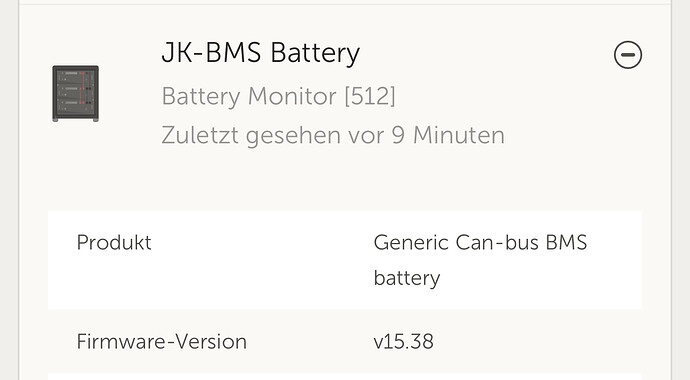Collapse the JK-BMS Battery device card
The image size is (690, 380).
tap(628, 55)
